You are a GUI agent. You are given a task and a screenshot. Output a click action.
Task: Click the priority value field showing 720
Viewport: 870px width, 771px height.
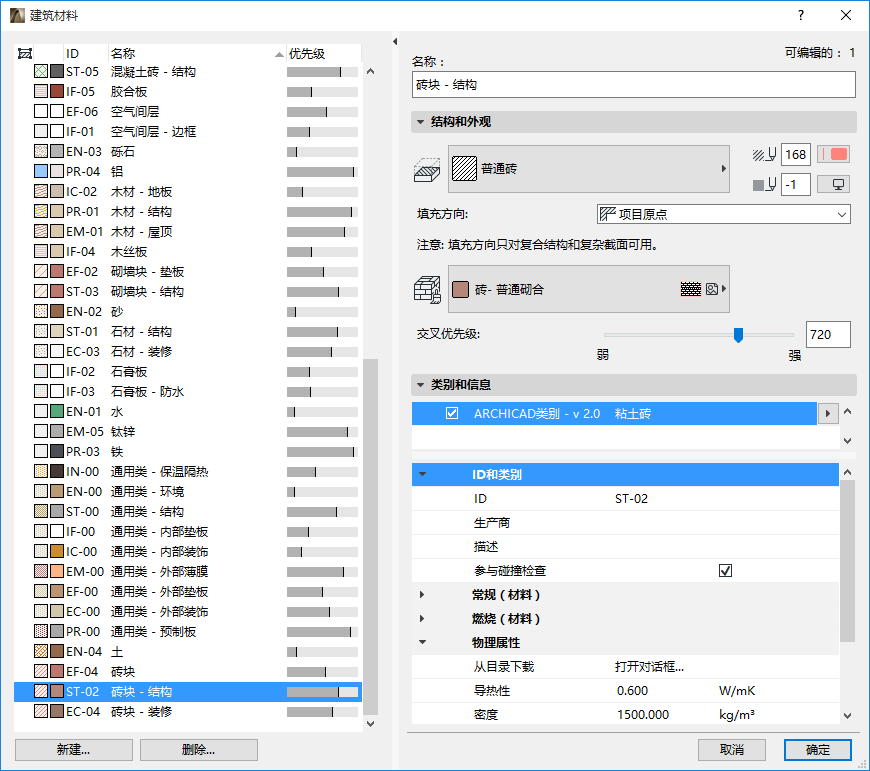click(828, 334)
